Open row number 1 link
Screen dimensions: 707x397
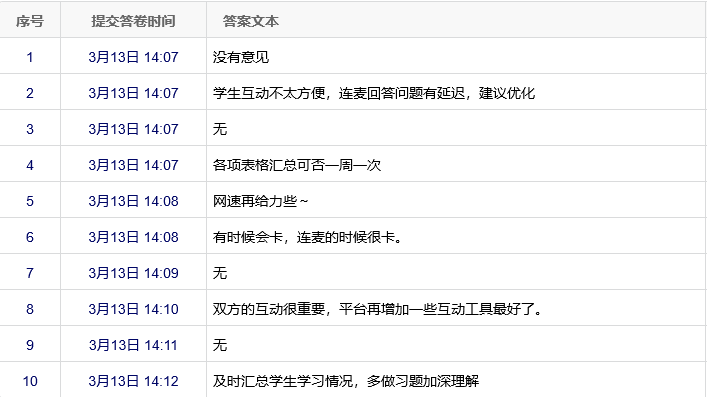pos(30,57)
